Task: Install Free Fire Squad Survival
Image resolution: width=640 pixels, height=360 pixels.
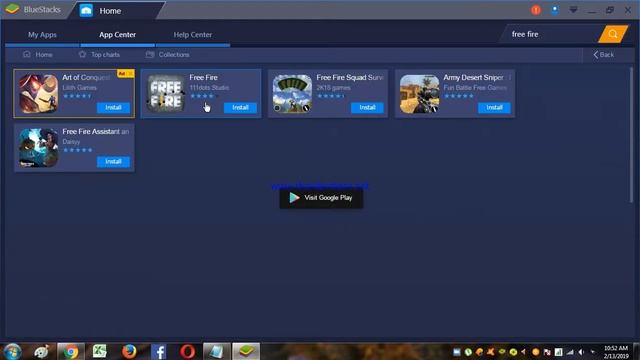Action: pyautogui.click(x=367, y=108)
